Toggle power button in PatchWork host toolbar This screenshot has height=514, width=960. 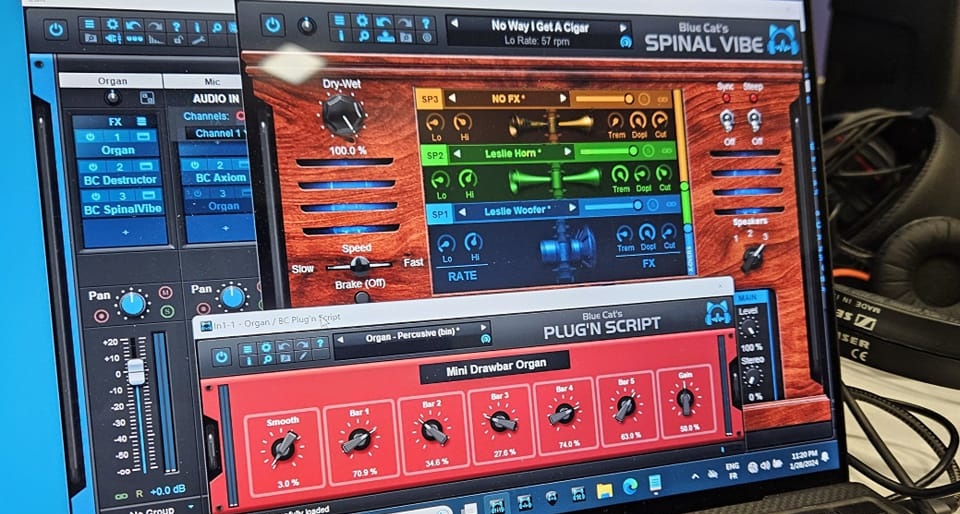click(x=56, y=29)
